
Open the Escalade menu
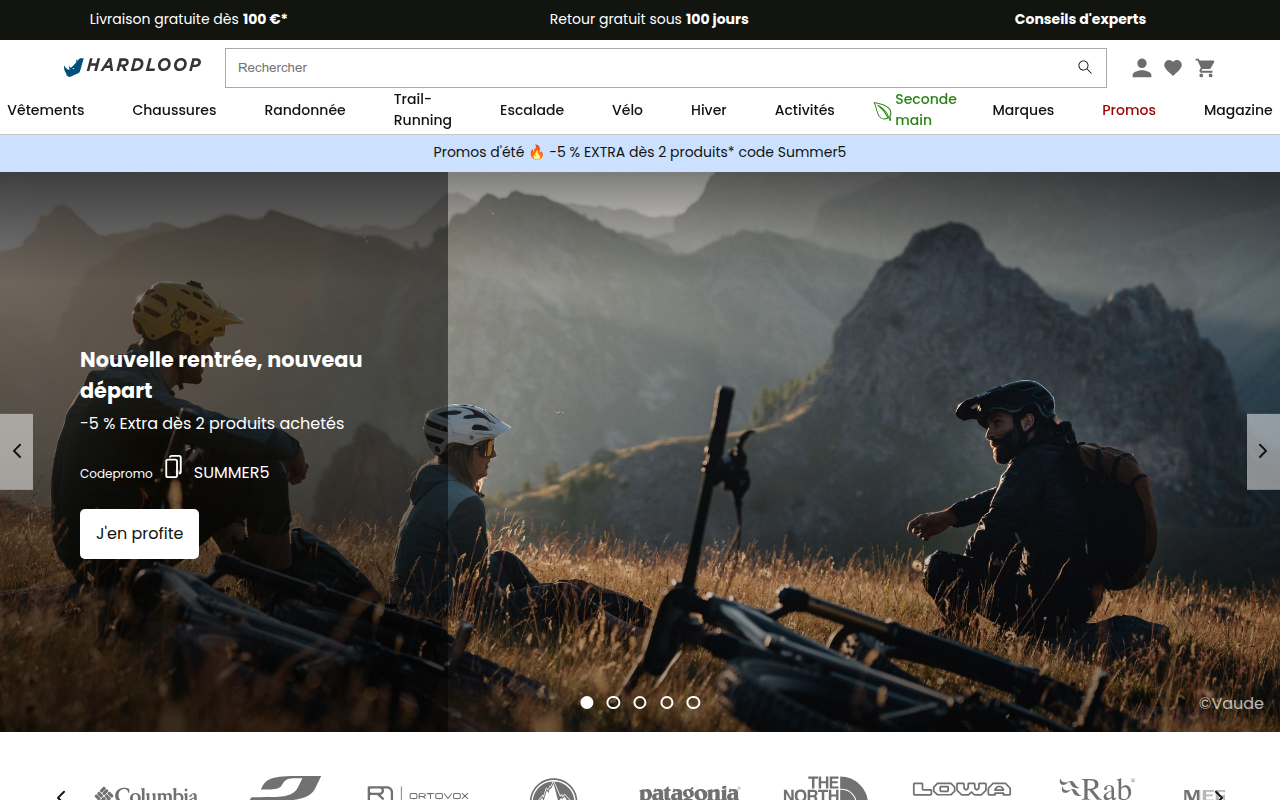click(532, 110)
